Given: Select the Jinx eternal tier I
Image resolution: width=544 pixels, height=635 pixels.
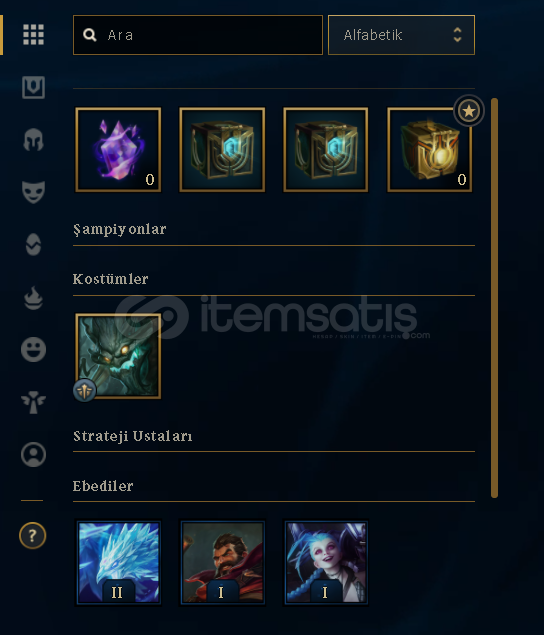Looking at the screenshot, I should [326, 563].
